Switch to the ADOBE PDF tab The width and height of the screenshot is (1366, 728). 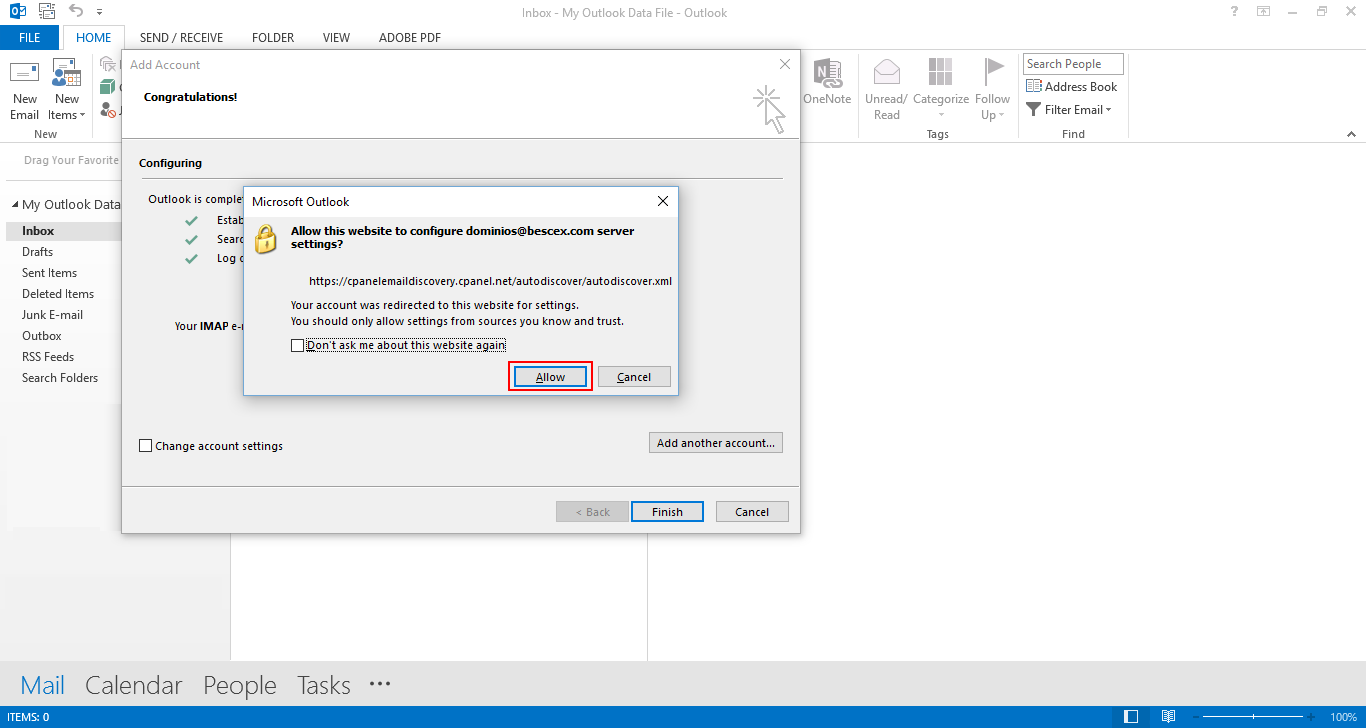coord(410,38)
